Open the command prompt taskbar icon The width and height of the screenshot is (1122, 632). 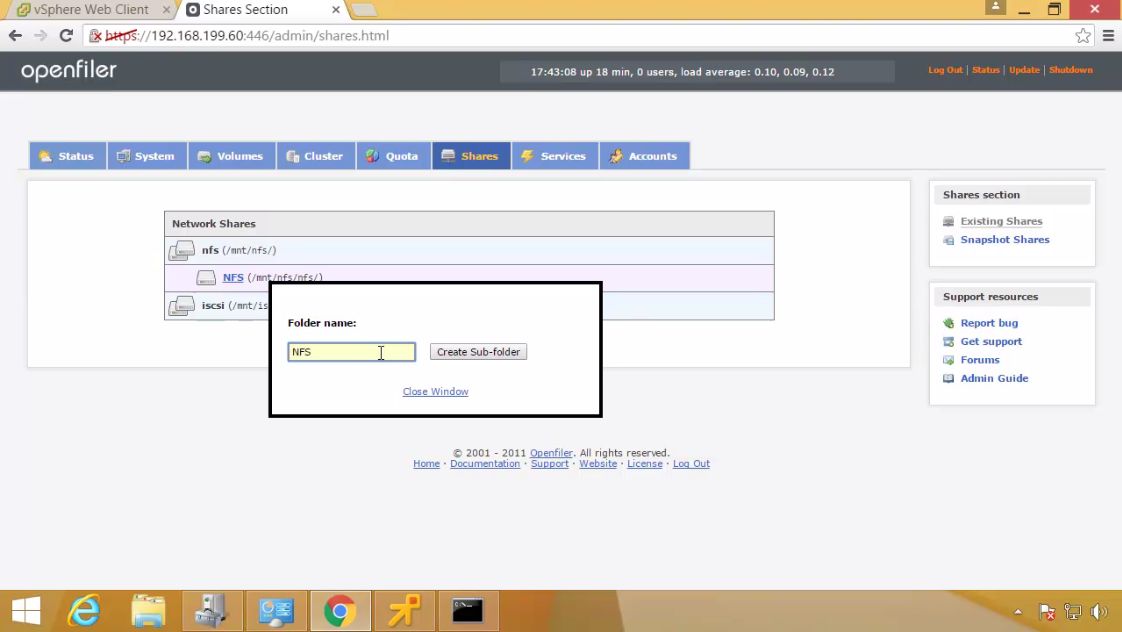click(467, 611)
